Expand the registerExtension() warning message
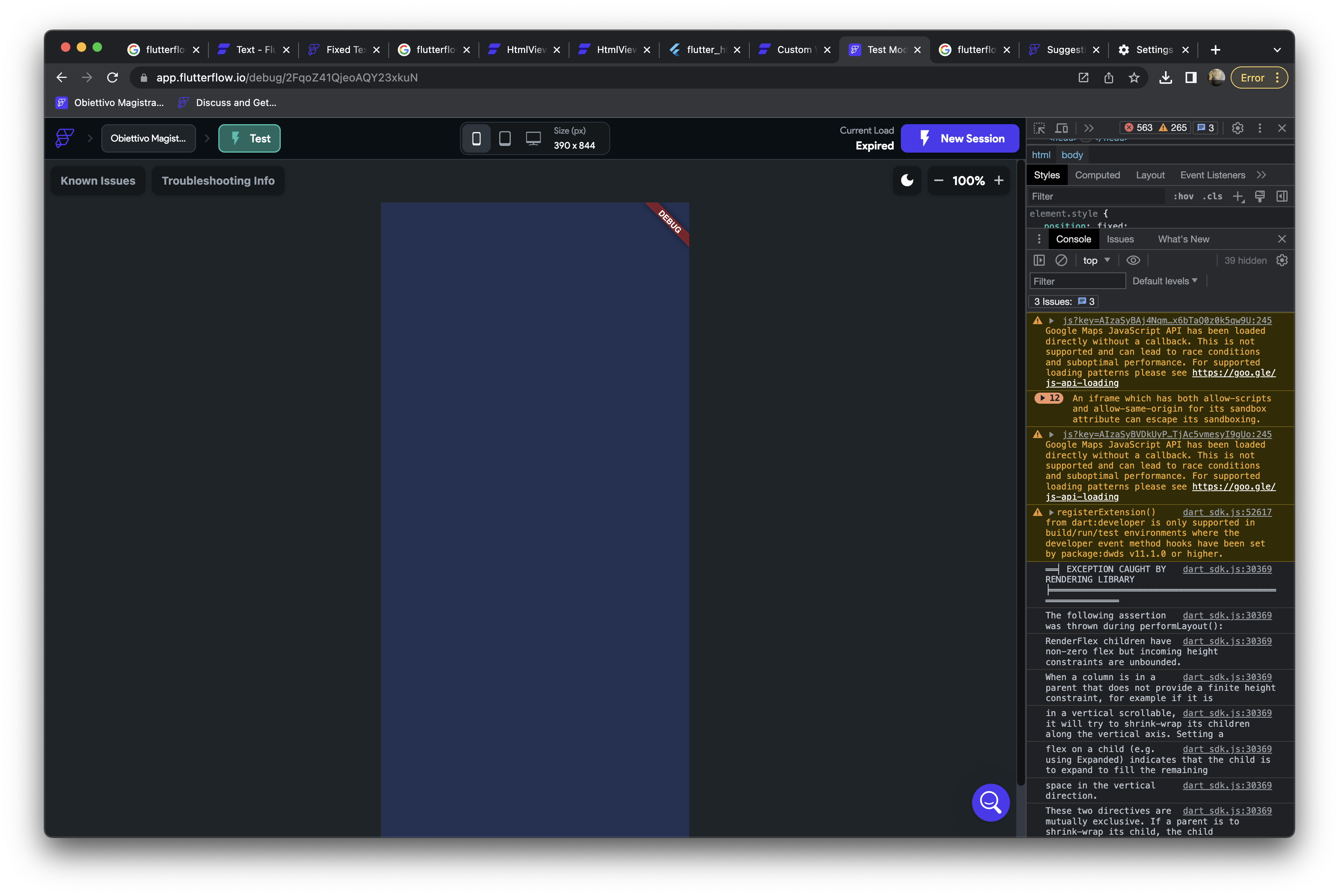 pyautogui.click(x=1052, y=512)
